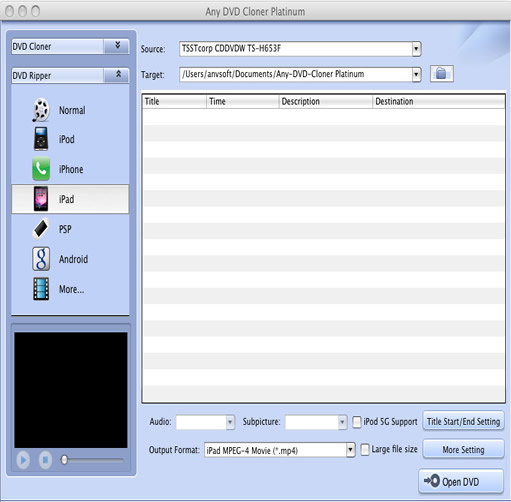
Task: Select the iPod profile label
Action: click(67, 139)
